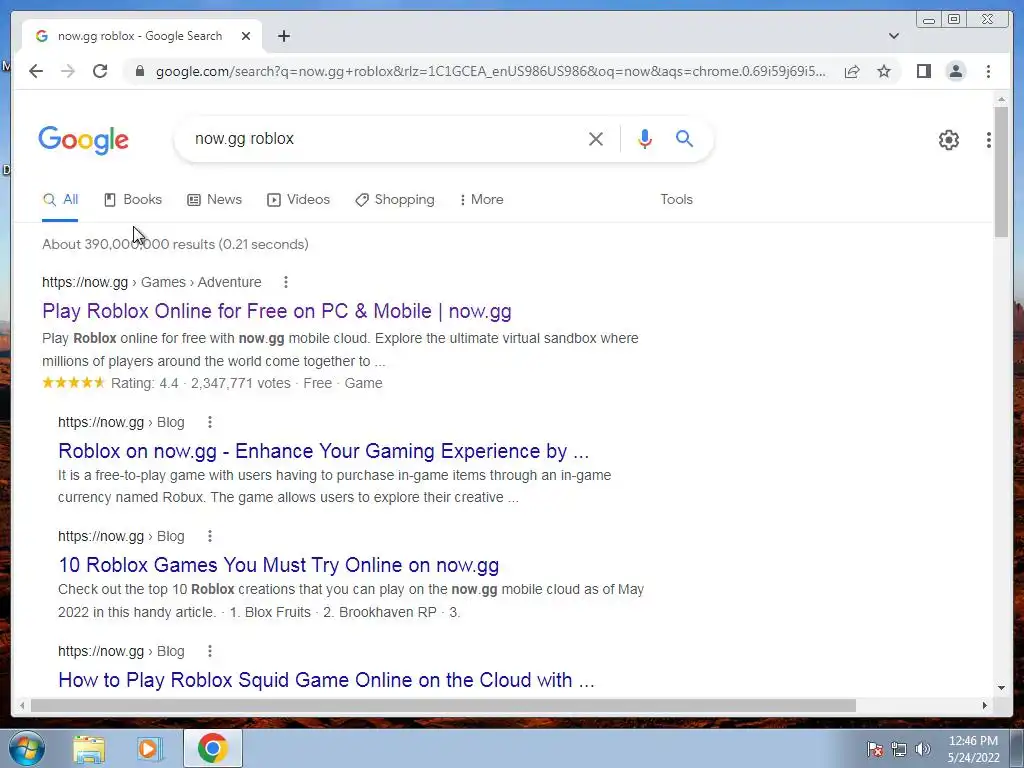Select the All results tab

point(60,200)
